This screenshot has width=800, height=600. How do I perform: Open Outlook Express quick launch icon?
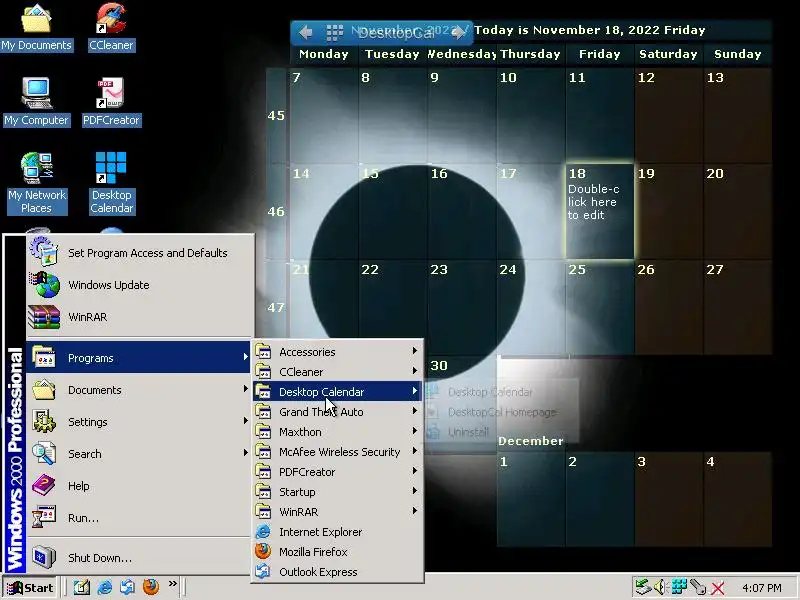(x=128, y=588)
